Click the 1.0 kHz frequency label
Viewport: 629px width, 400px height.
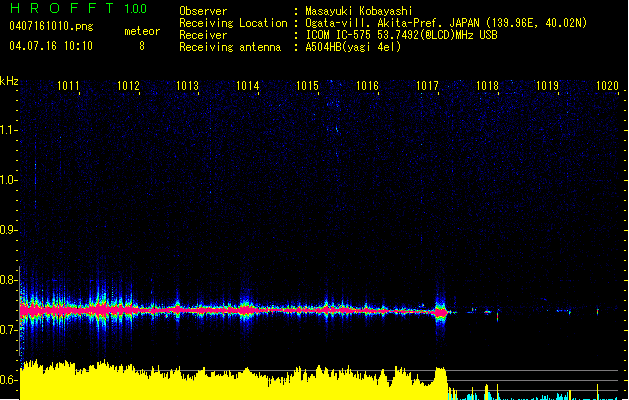coord(8,180)
